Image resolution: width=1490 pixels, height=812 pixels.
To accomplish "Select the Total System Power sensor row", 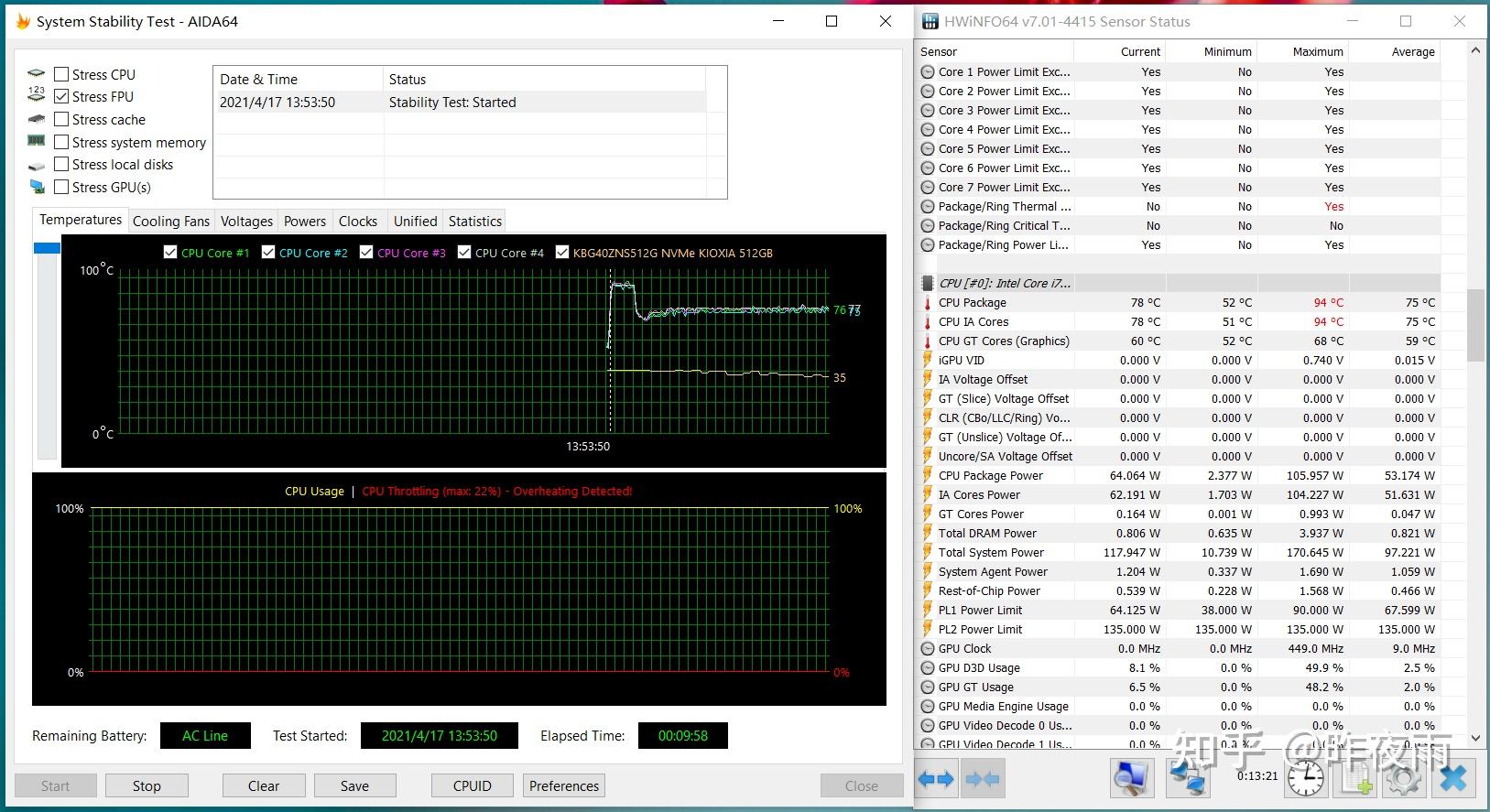I will [x=1179, y=552].
